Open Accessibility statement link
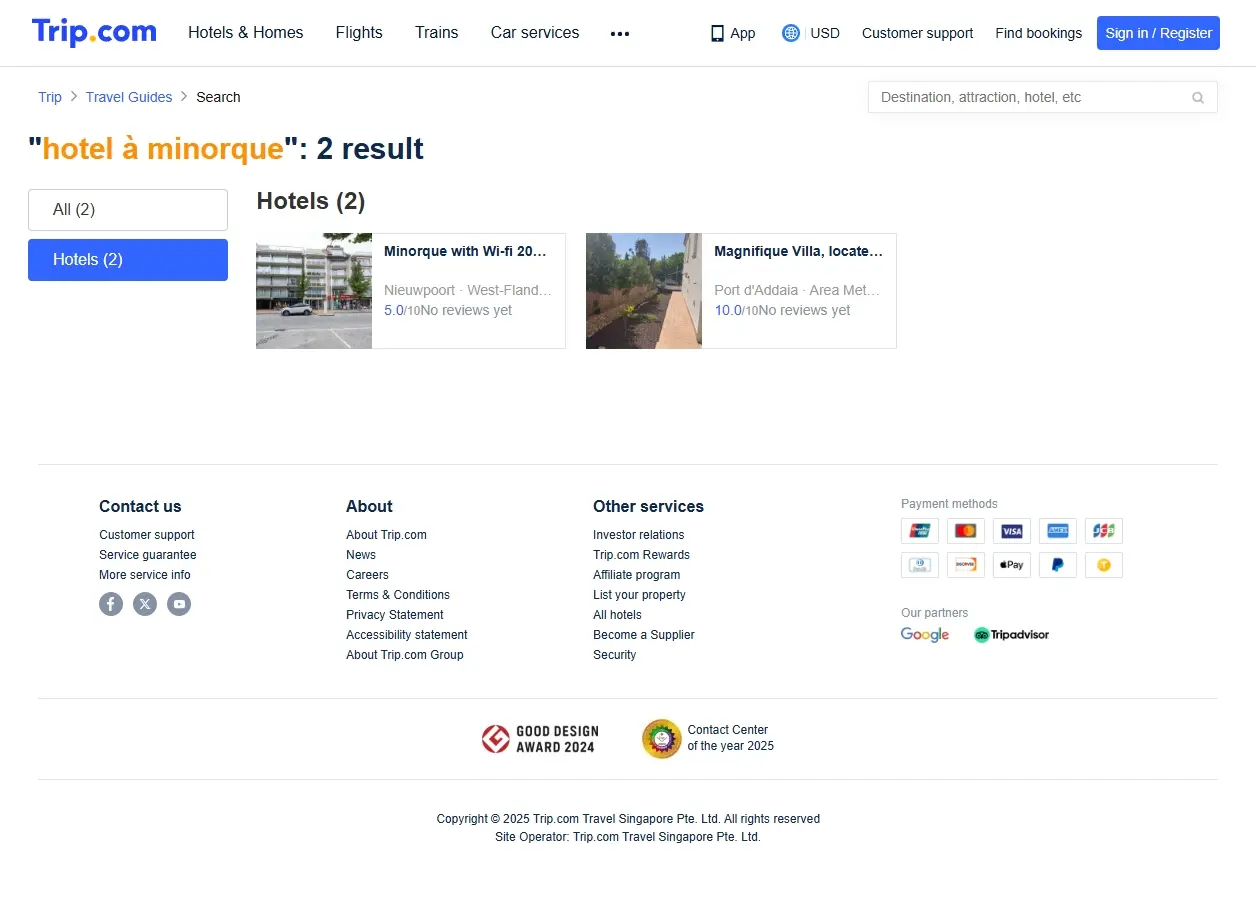 pos(407,635)
